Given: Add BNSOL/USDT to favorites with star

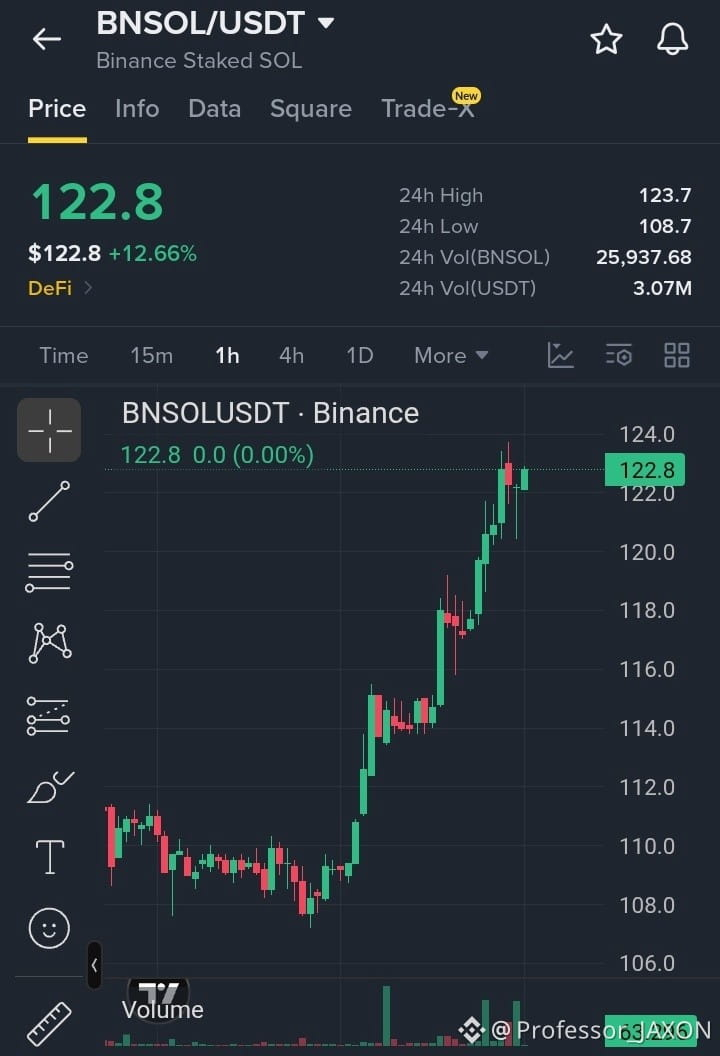Looking at the screenshot, I should pyautogui.click(x=606, y=39).
